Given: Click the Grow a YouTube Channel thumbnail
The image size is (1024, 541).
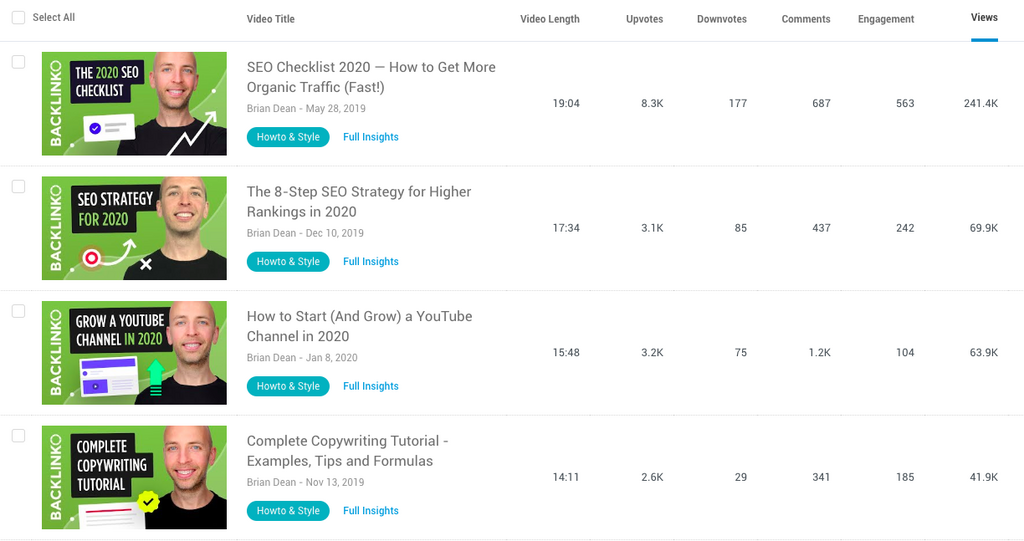Looking at the screenshot, I should click(x=134, y=353).
